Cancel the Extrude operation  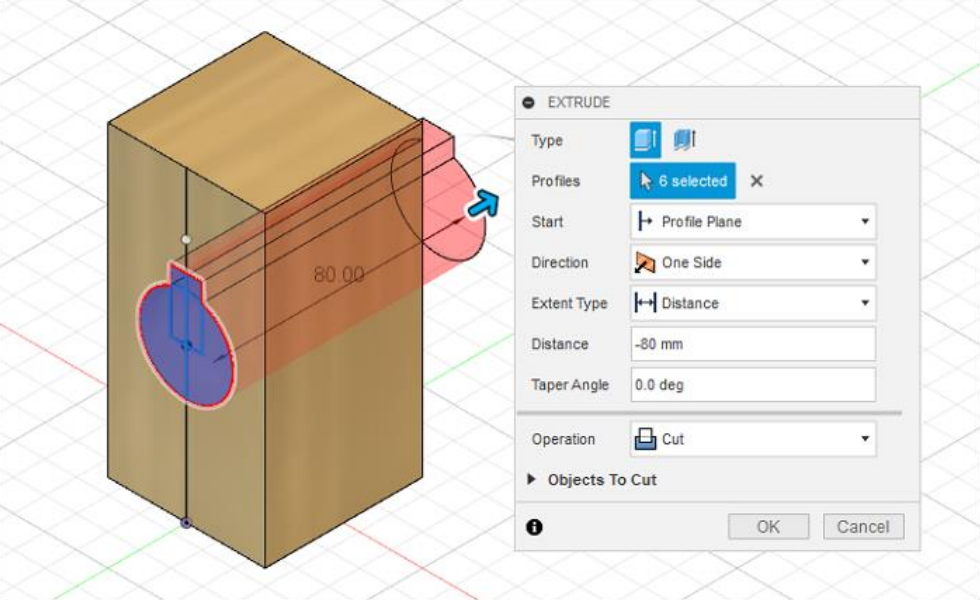[863, 527]
